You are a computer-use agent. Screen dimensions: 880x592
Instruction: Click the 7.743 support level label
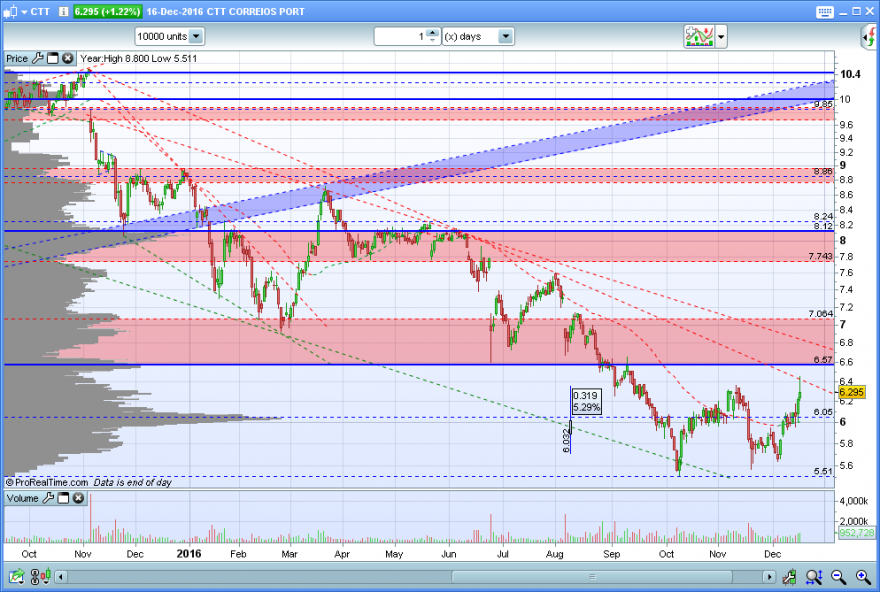[x=821, y=256]
